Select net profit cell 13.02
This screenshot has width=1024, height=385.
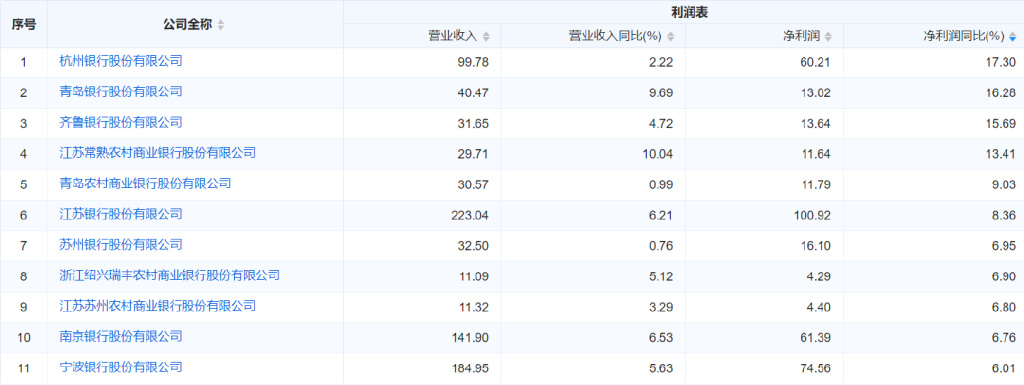tap(816, 93)
